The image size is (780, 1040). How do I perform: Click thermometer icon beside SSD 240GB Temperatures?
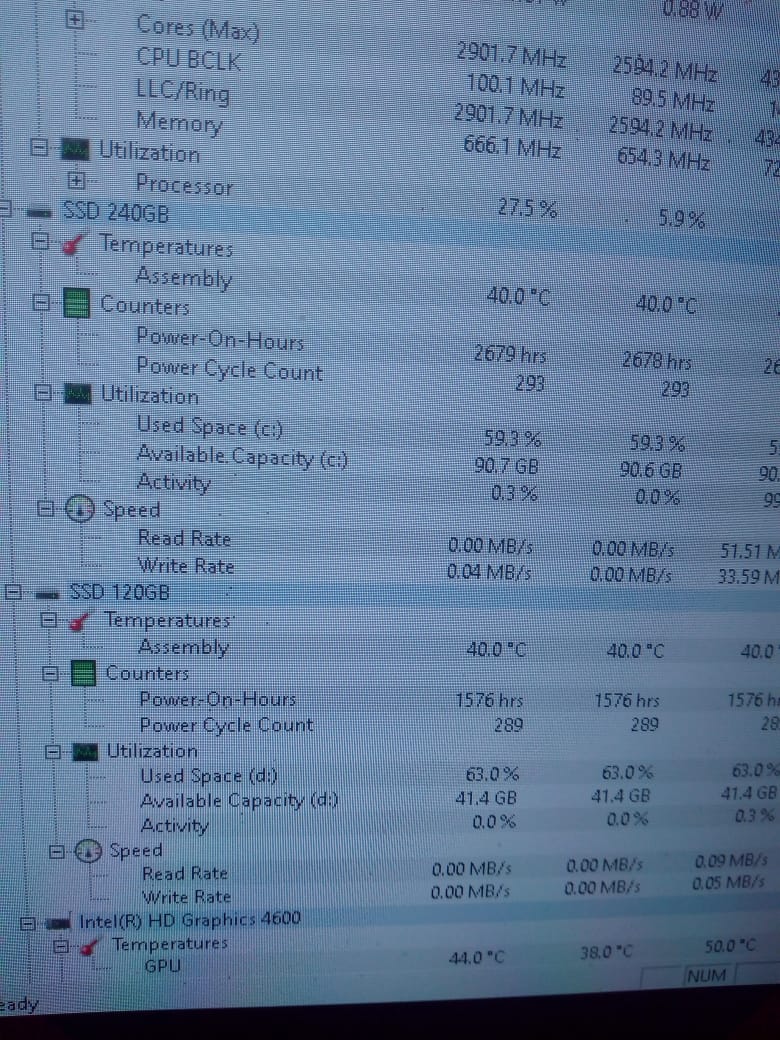coord(74,243)
